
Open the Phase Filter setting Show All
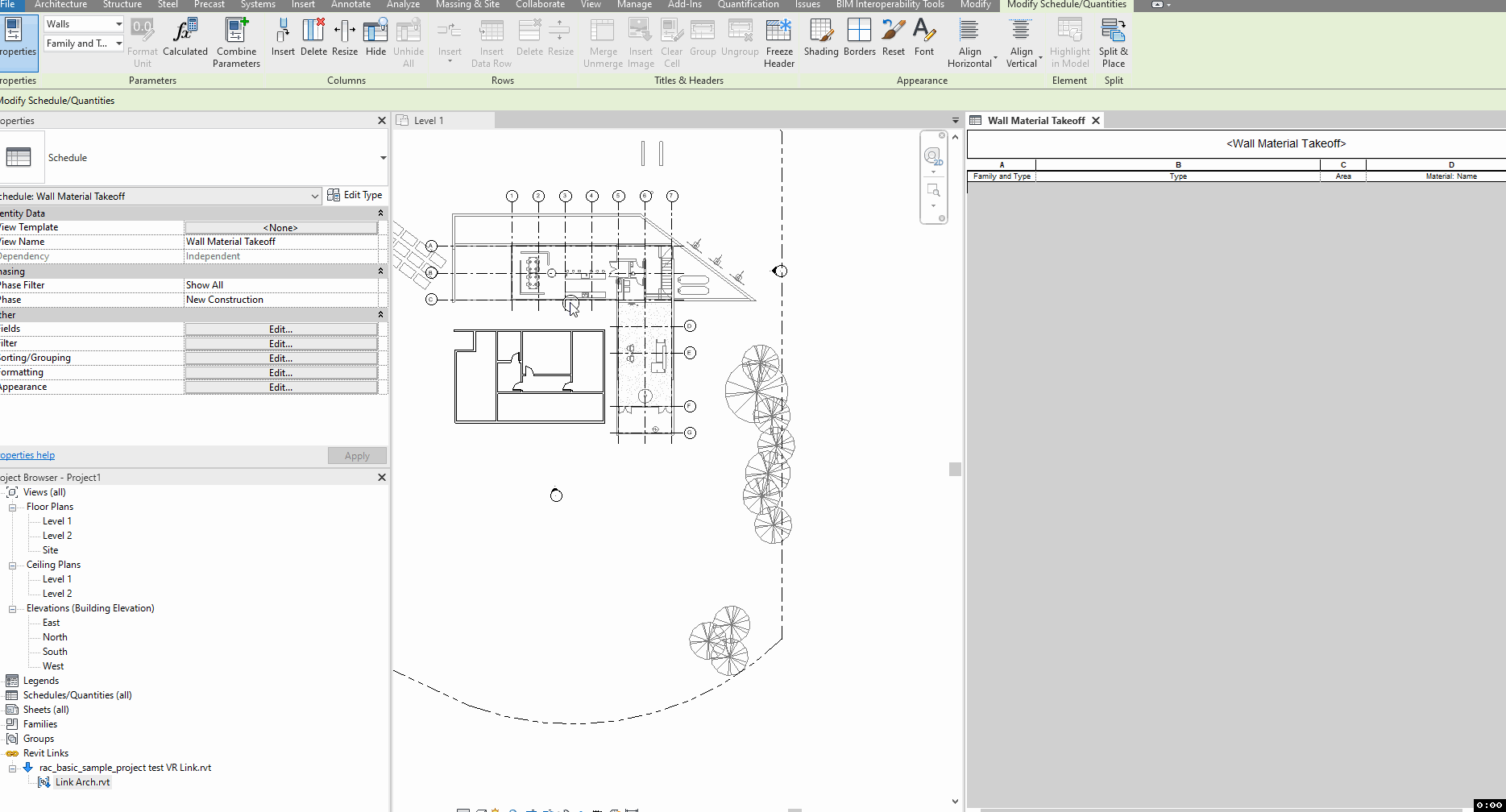pos(282,284)
